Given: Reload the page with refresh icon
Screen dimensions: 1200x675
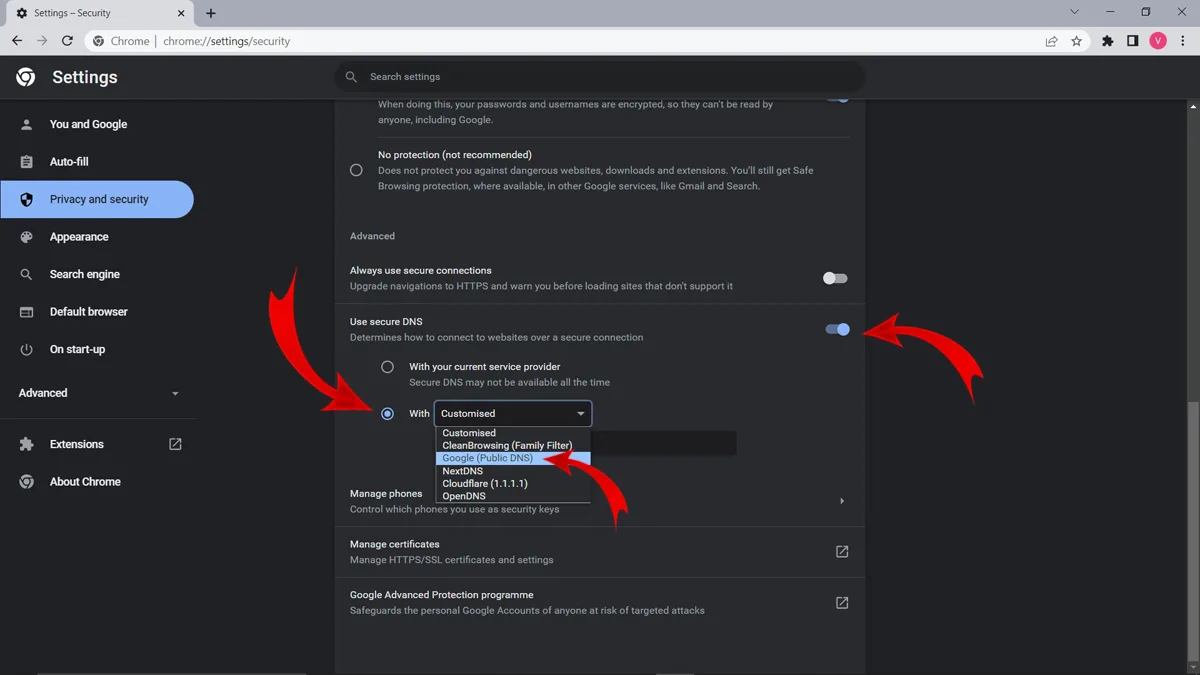Looking at the screenshot, I should [67, 41].
